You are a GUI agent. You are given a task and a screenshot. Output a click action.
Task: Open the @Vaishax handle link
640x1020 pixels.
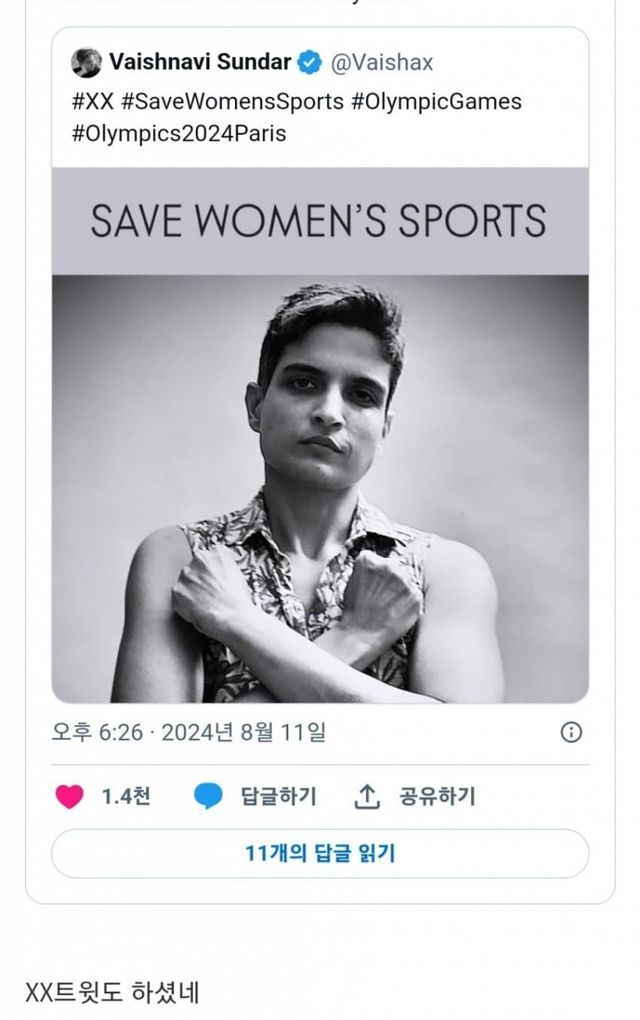[x=381, y=62]
